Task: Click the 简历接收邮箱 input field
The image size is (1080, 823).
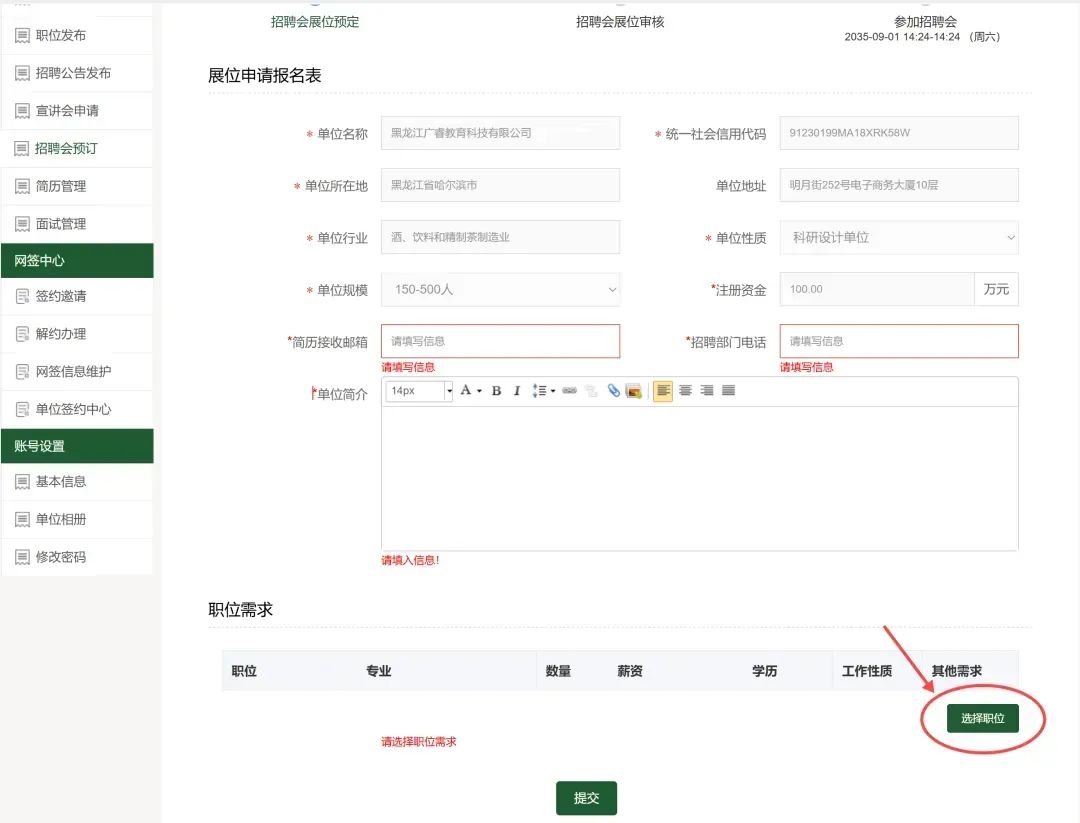Action: (x=500, y=341)
